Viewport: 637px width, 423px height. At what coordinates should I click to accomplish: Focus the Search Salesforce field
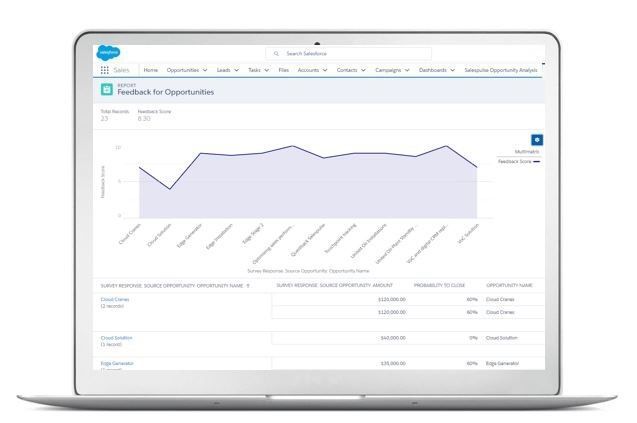tap(349, 54)
